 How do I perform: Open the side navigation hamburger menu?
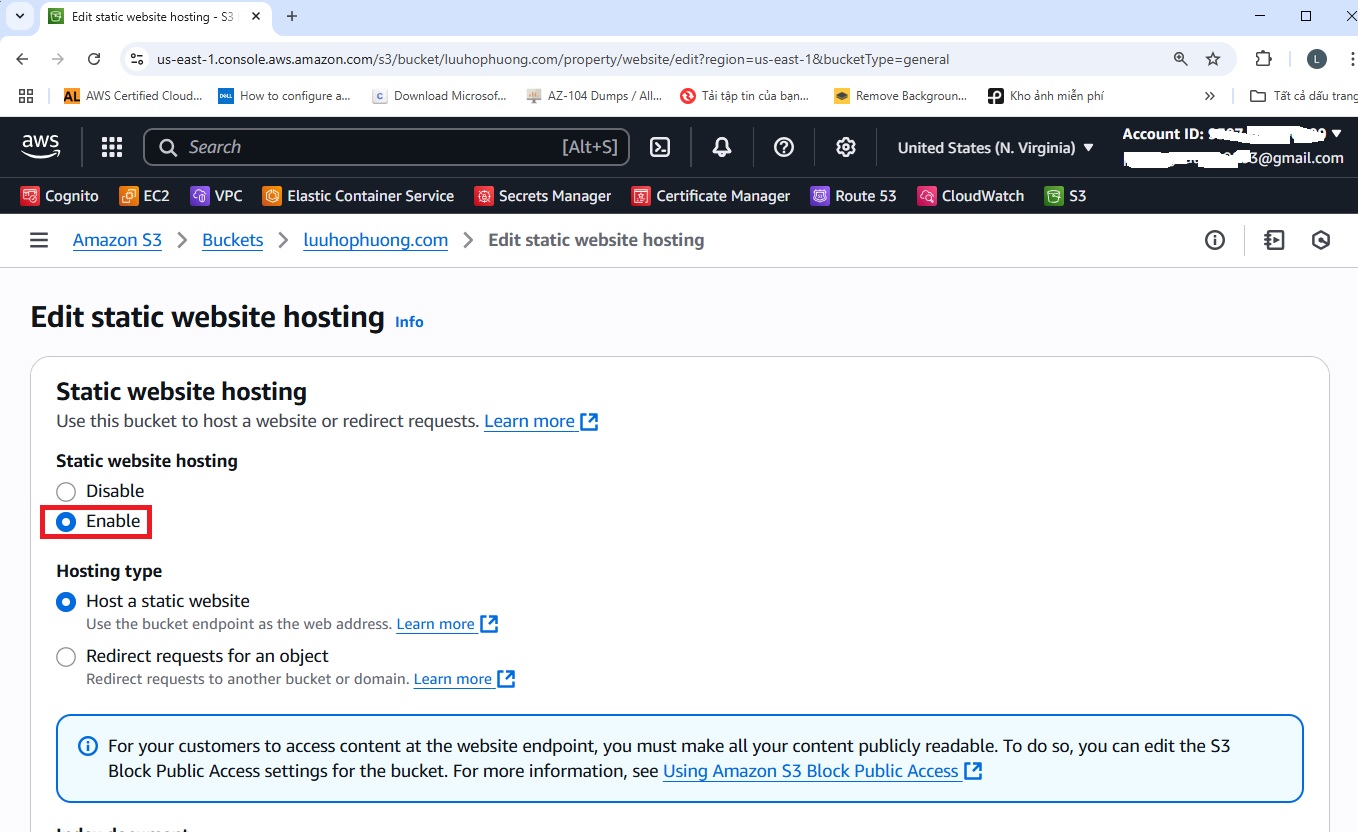point(39,240)
